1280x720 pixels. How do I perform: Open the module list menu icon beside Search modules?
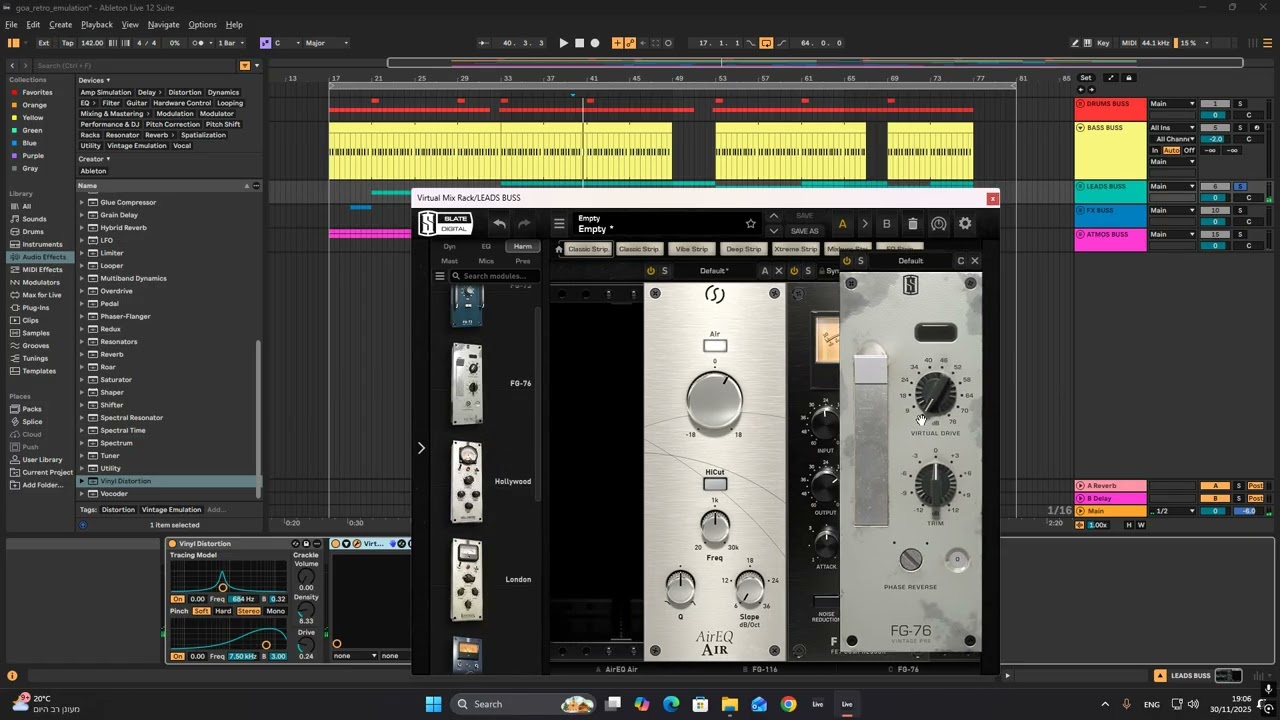point(439,276)
